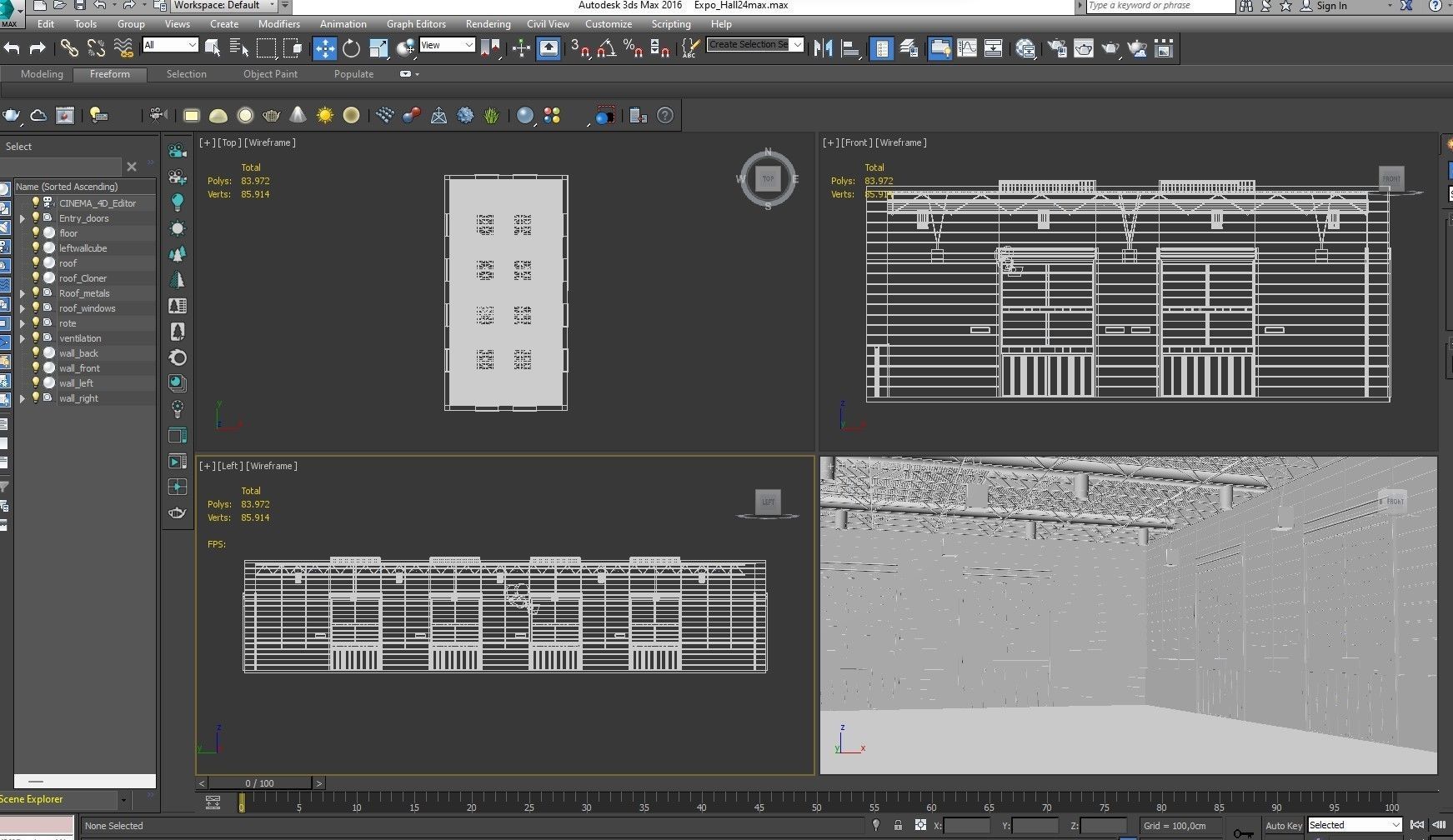Click the Bind to Space Warp icon
The image size is (1453, 840).
tap(123, 48)
